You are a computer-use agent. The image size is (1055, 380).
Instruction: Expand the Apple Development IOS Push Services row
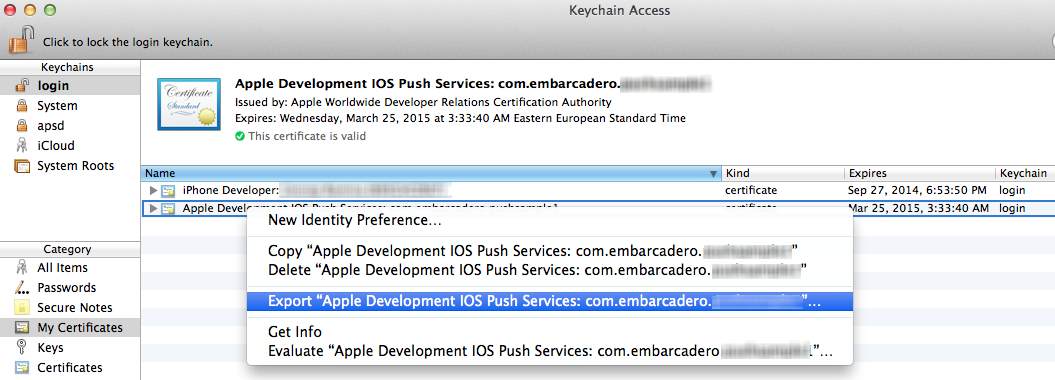point(153,208)
